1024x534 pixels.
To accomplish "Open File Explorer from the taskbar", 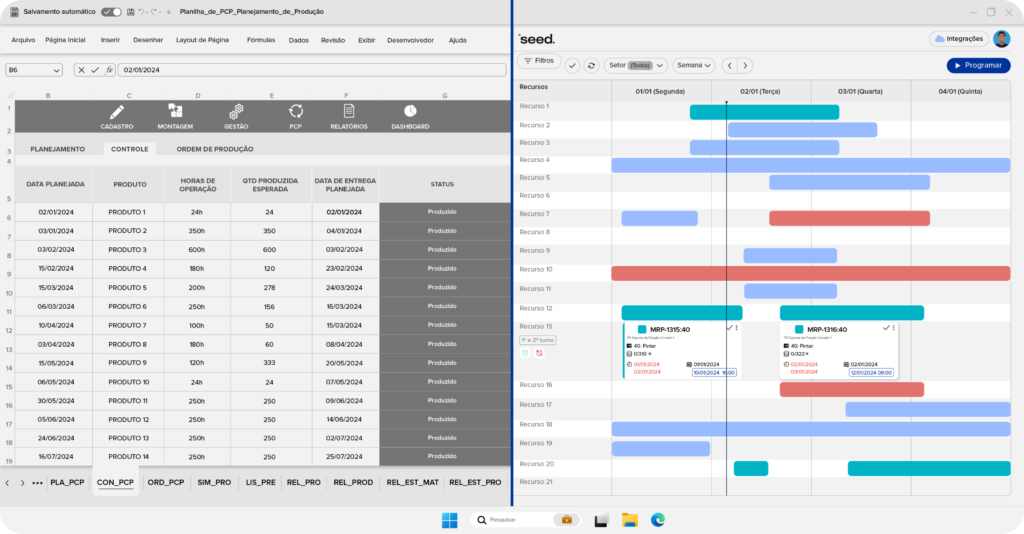I will click(x=630, y=519).
